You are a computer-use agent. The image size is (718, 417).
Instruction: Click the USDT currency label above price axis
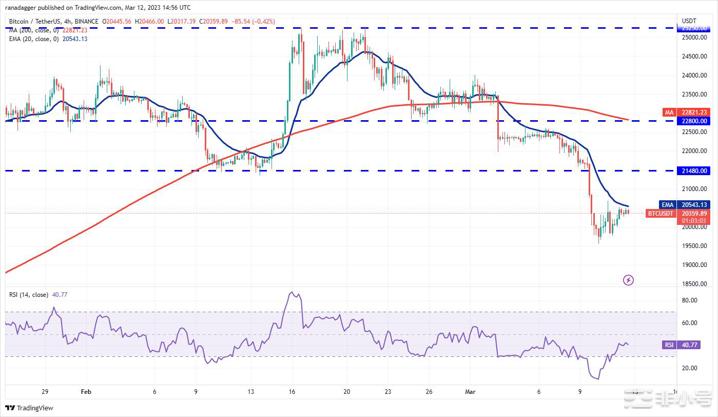tap(689, 20)
